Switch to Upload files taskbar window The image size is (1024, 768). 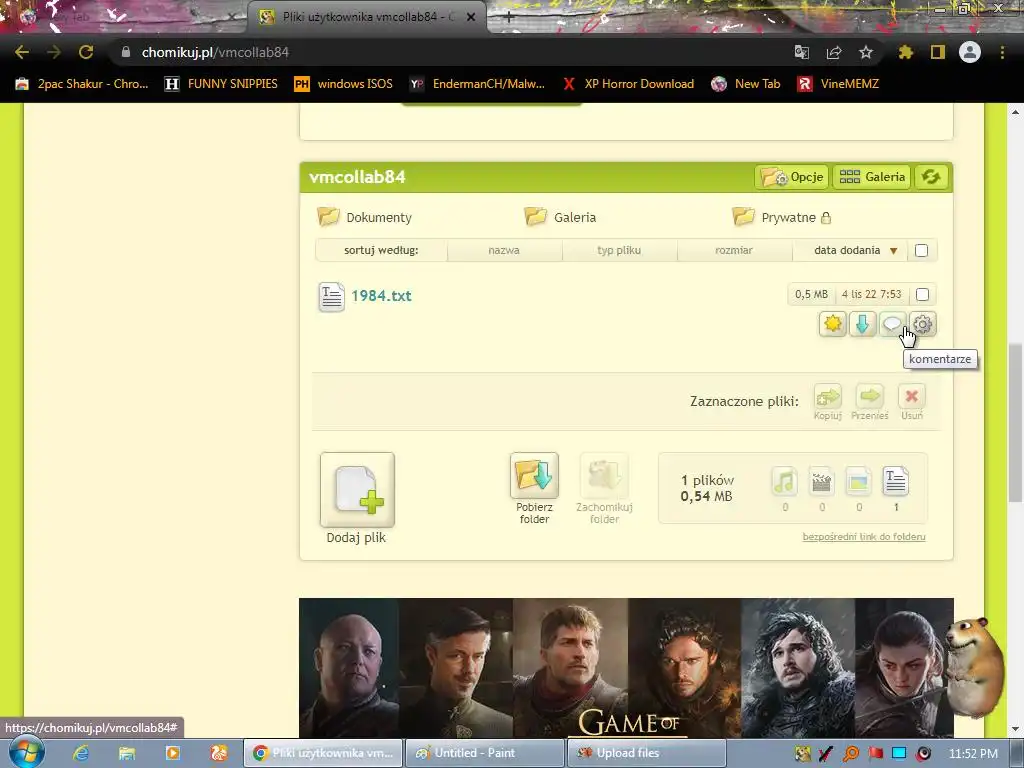tap(646, 753)
